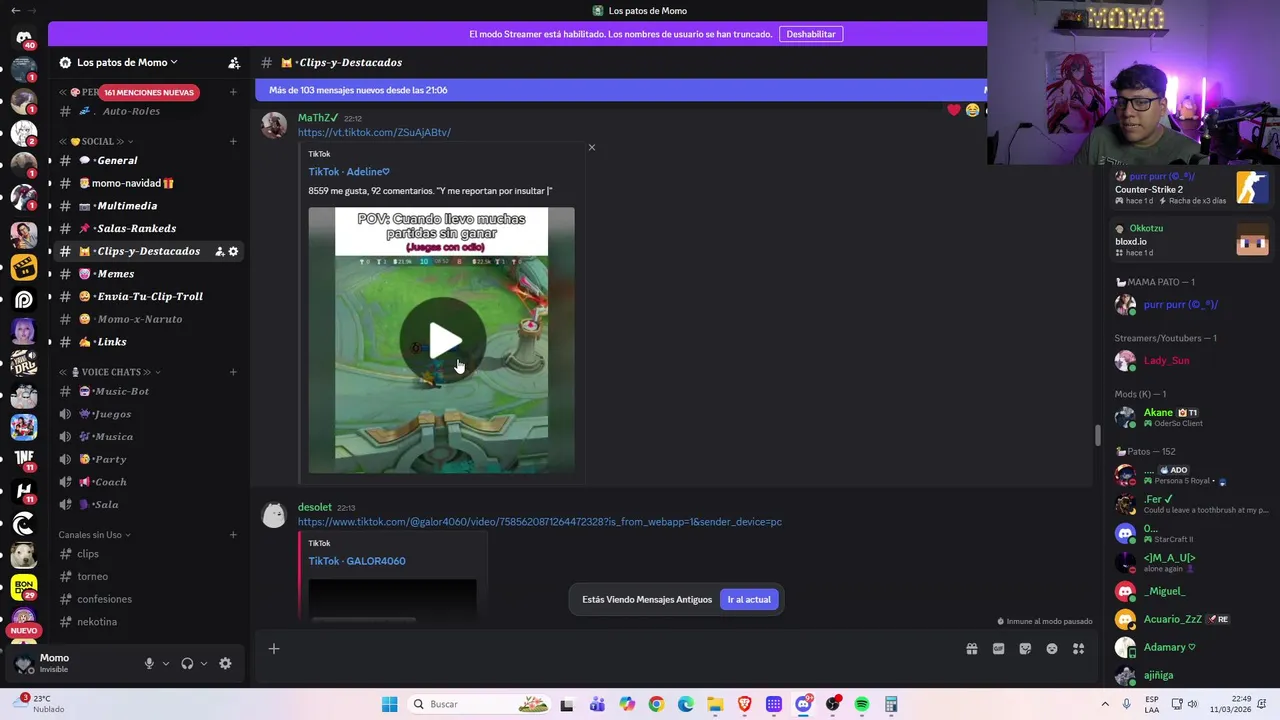Click the laughing emoji reaction
This screenshot has height=720, width=1280.
point(972,110)
